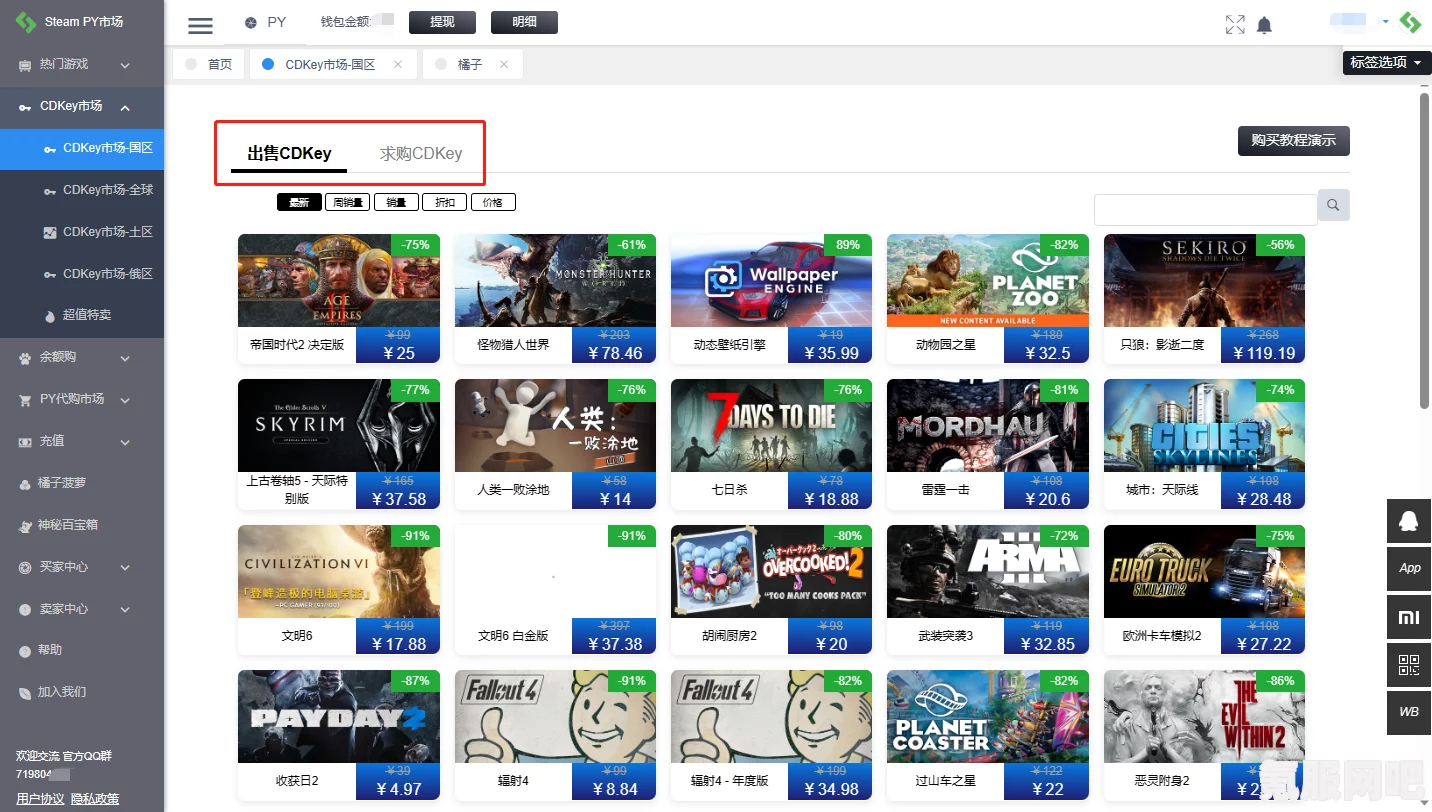Click the App download side button

[x=1409, y=569]
